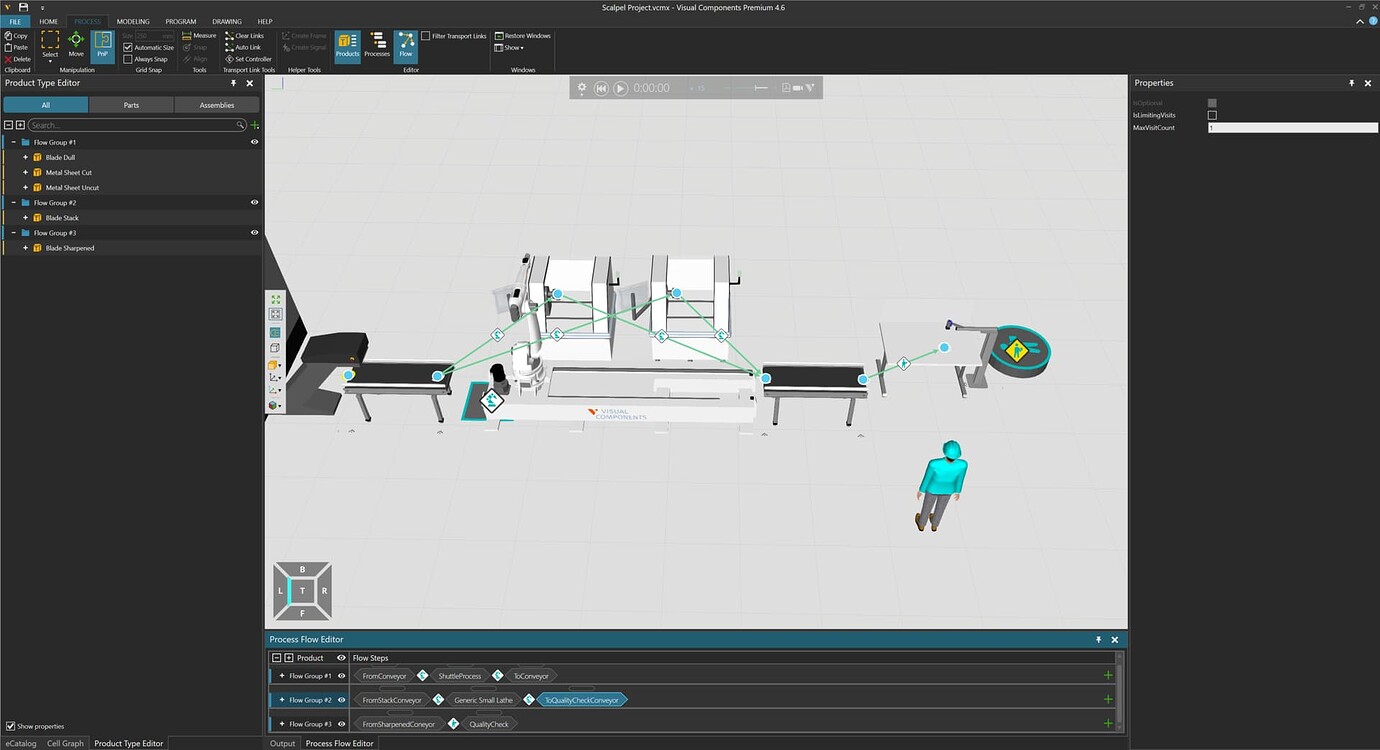The height and width of the screenshot is (750, 1380).
Task: Expand the Blade Stack tree item
Action: [25, 217]
